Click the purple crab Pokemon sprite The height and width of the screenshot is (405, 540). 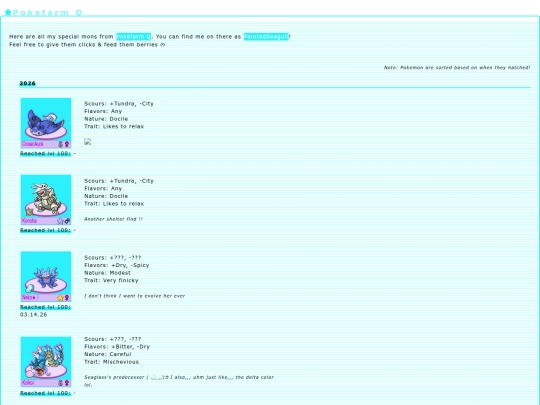coord(46,278)
